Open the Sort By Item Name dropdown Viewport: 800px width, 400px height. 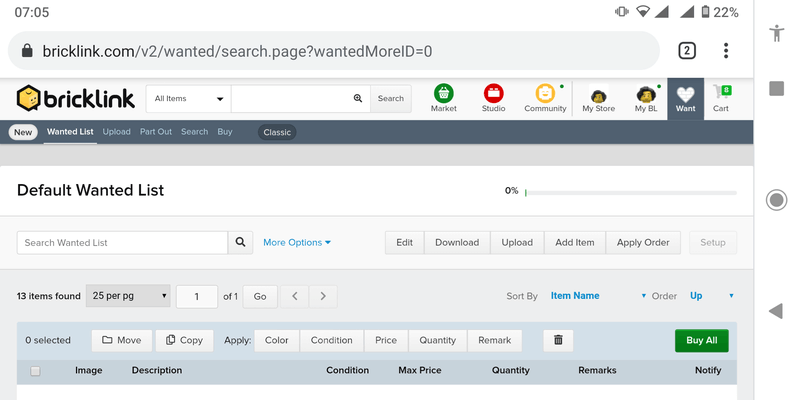(x=598, y=295)
